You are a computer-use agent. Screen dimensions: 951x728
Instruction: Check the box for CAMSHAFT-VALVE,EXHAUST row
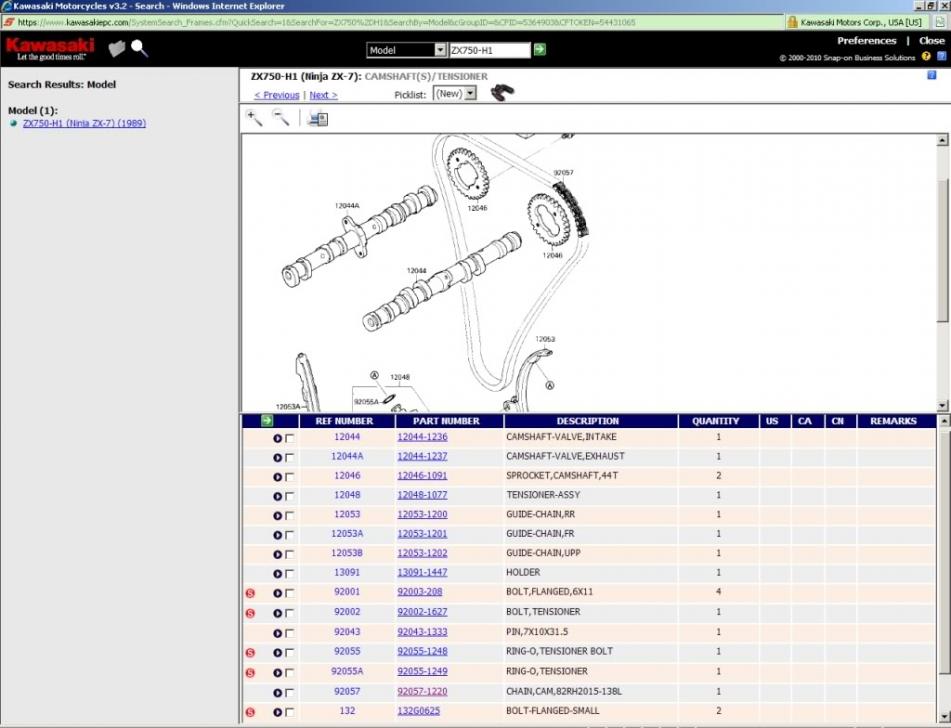(x=289, y=457)
